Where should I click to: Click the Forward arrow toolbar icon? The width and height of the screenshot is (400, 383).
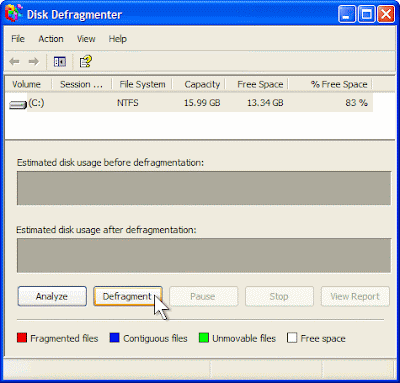coord(33,62)
